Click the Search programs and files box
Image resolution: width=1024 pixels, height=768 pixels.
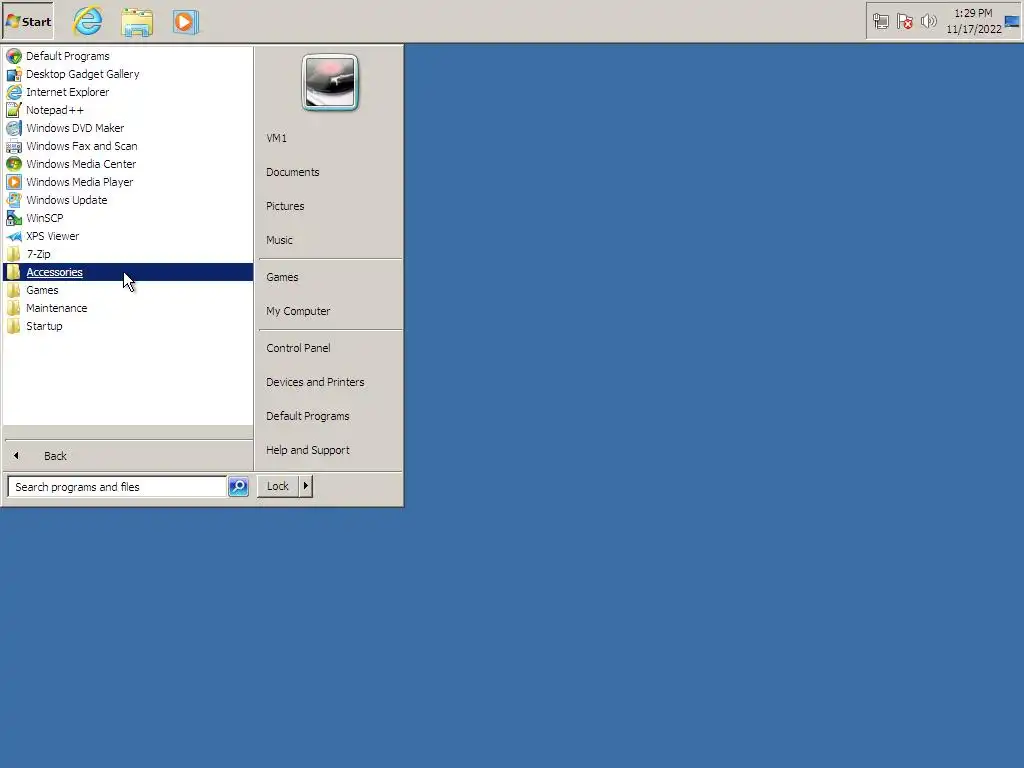click(x=117, y=487)
